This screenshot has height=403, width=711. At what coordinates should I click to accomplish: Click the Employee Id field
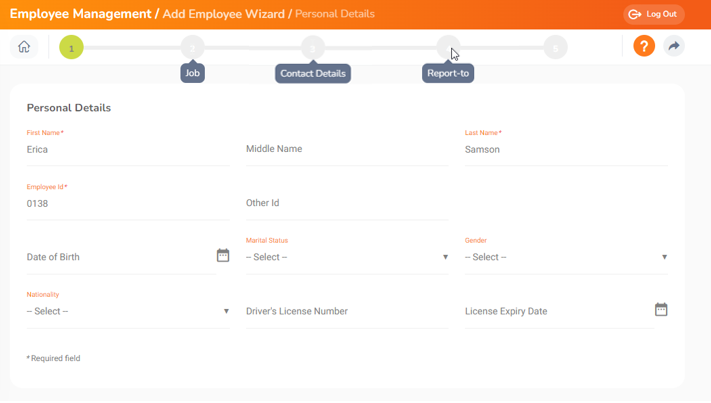127,204
